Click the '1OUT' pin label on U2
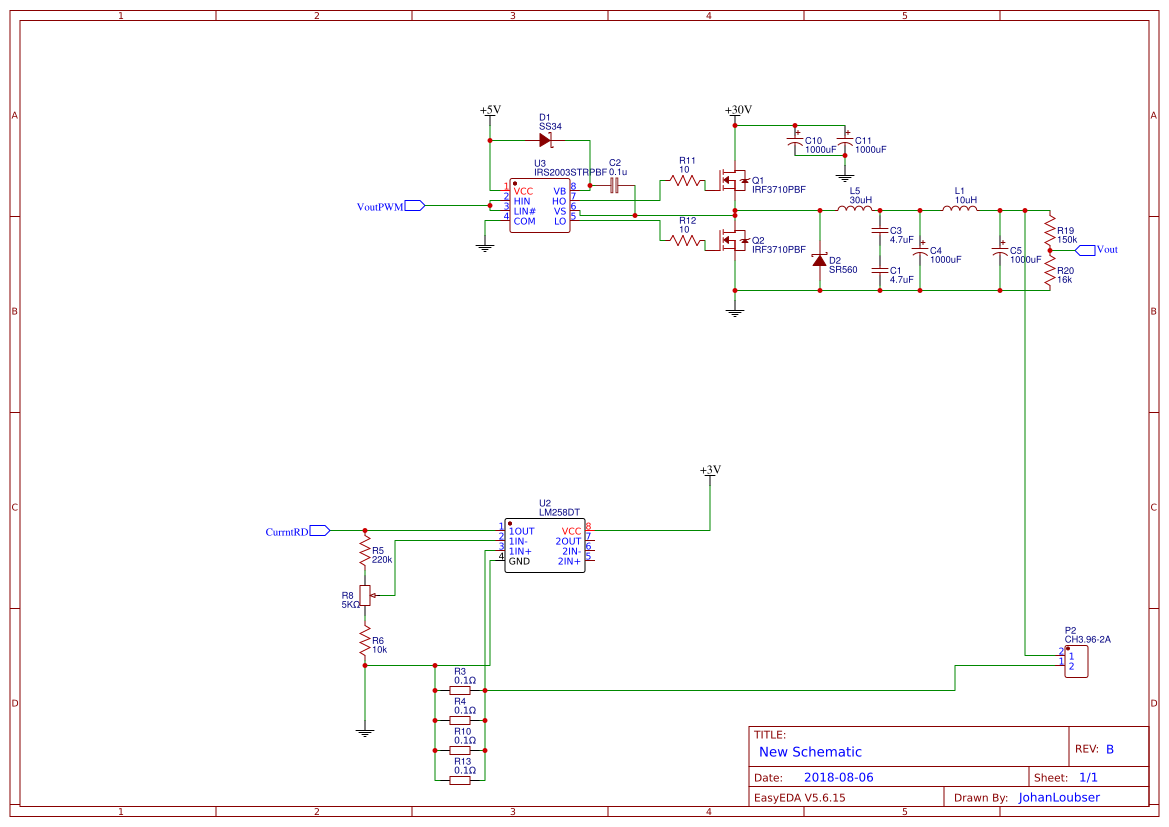1169x827 pixels. (x=521, y=532)
